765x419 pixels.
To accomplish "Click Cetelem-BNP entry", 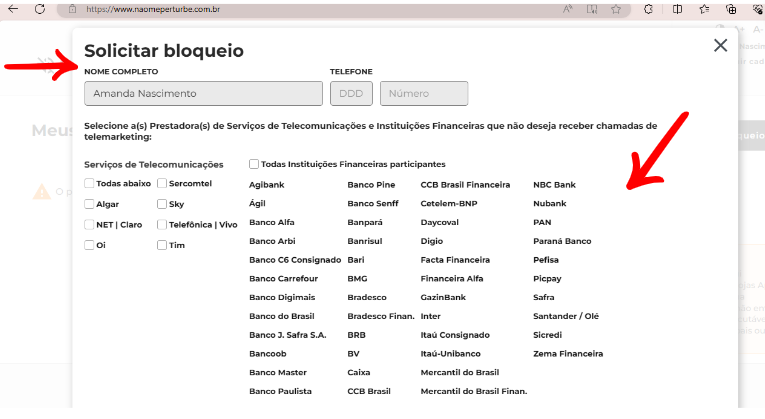I will tap(449, 203).
